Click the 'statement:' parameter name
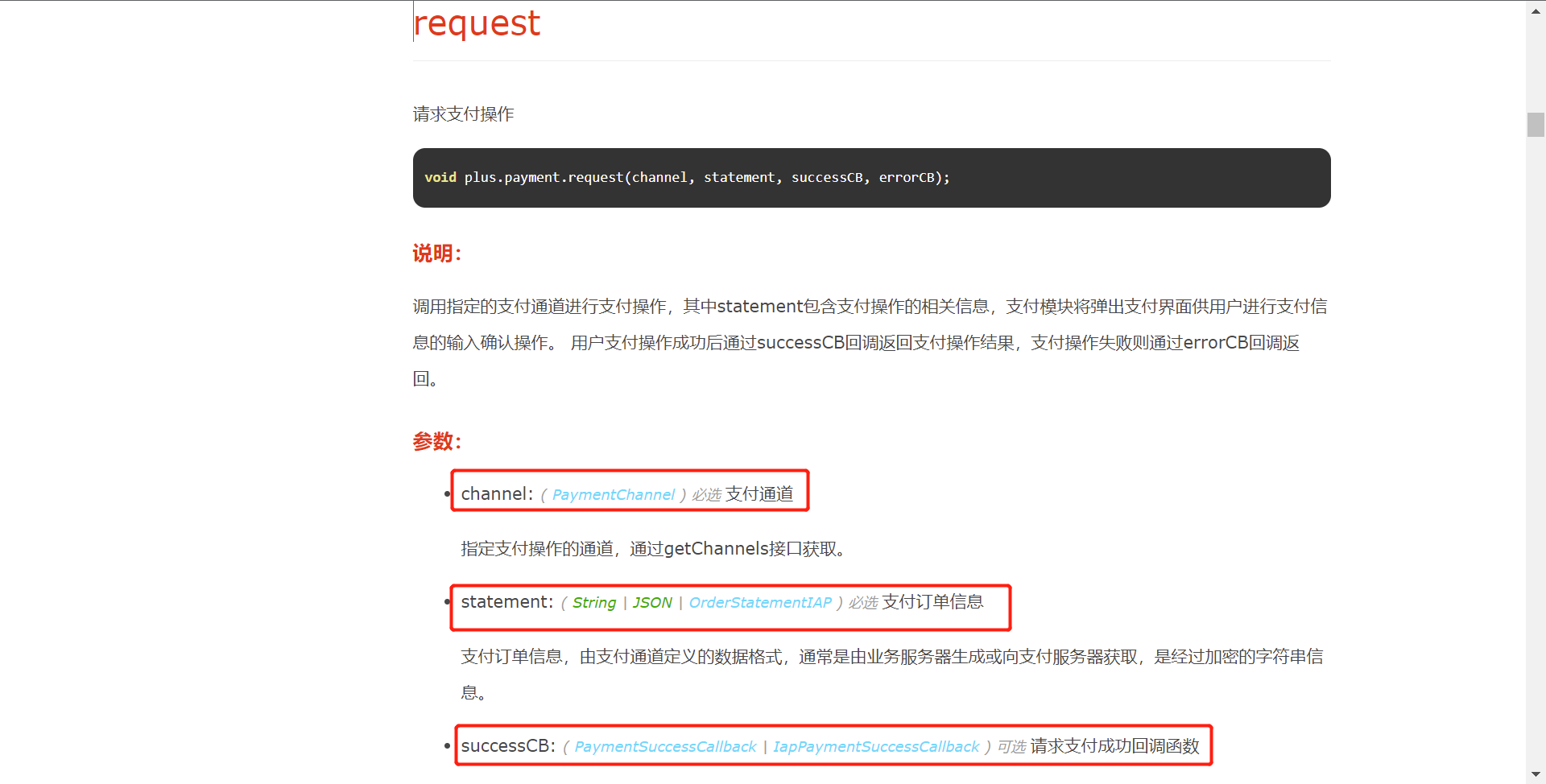Viewport: 1546px width, 784px height. pyautogui.click(x=507, y=602)
